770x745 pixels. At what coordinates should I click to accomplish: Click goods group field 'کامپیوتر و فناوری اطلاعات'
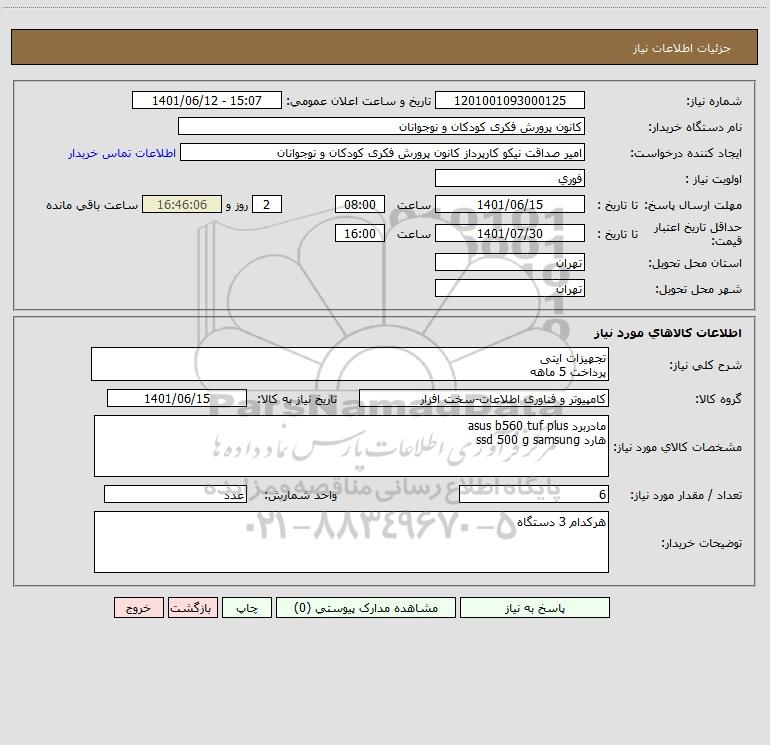(484, 398)
